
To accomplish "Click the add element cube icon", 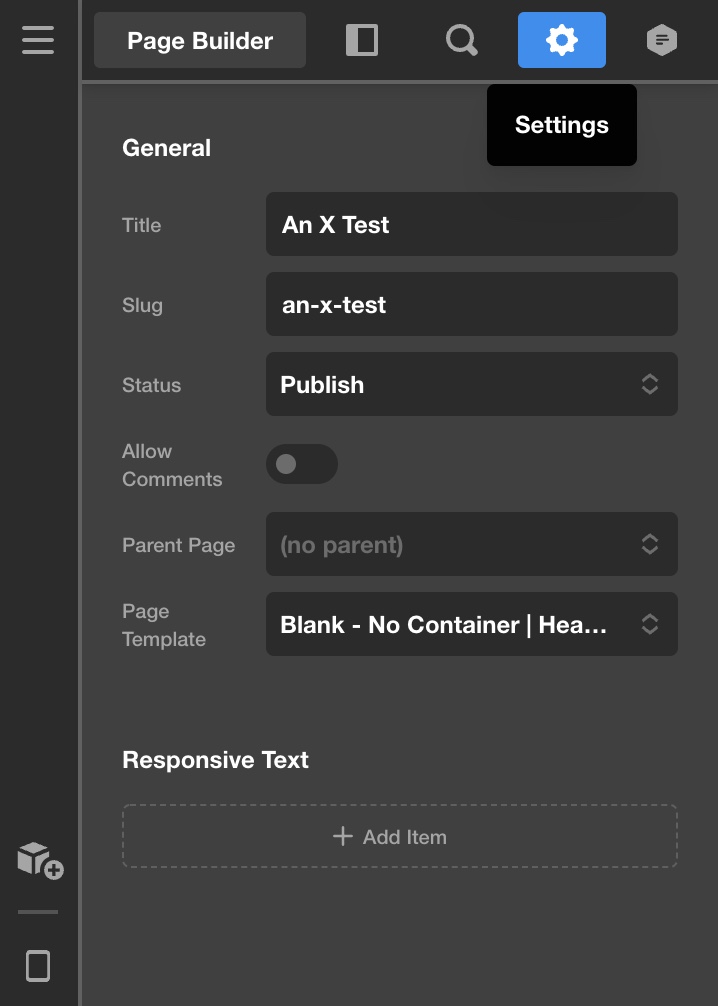I will tap(40, 861).
